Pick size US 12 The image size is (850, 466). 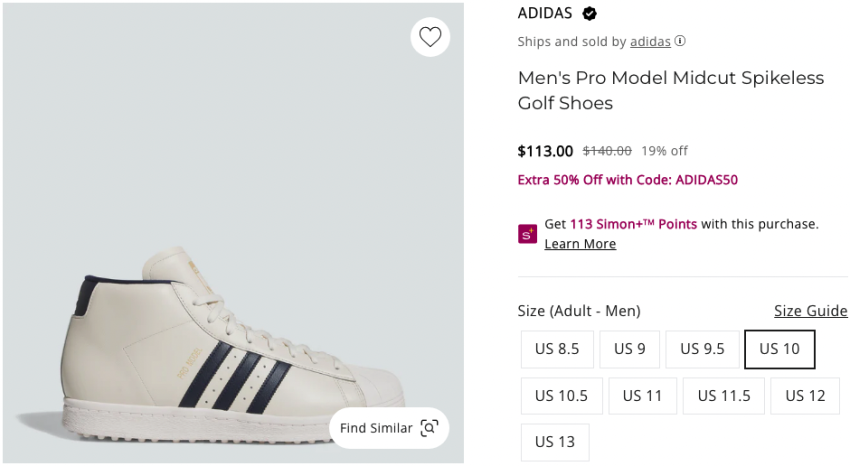point(805,396)
